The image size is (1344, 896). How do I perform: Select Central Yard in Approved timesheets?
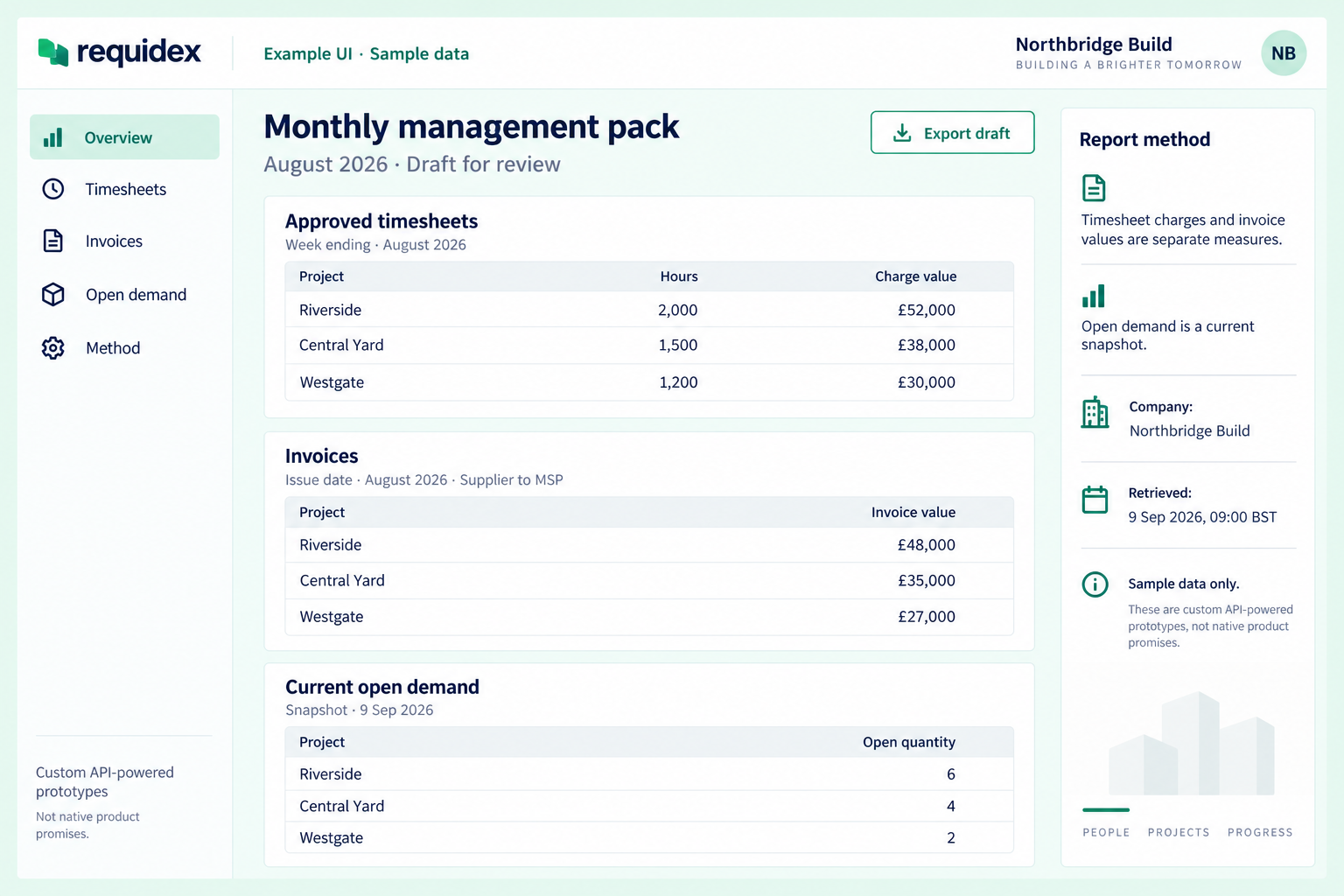click(x=649, y=346)
